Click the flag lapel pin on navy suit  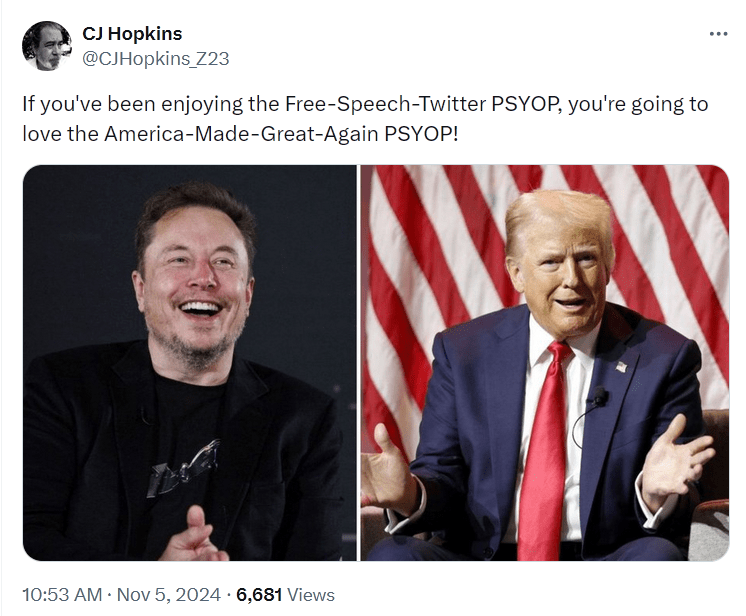pyautogui.click(x=621, y=366)
